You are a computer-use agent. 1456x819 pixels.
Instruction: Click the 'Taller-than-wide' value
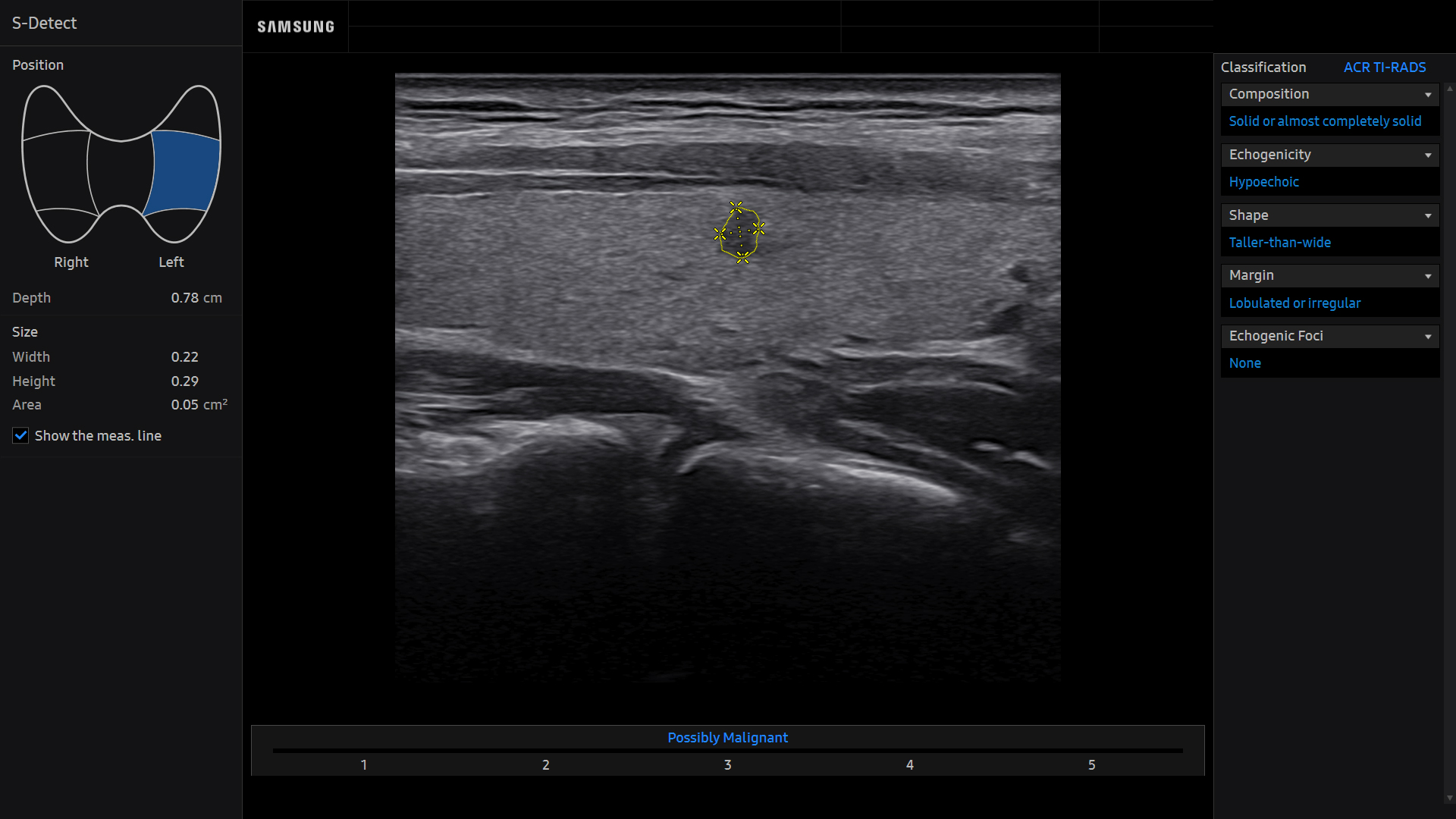pyautogui.click(x=1280, y=243)
